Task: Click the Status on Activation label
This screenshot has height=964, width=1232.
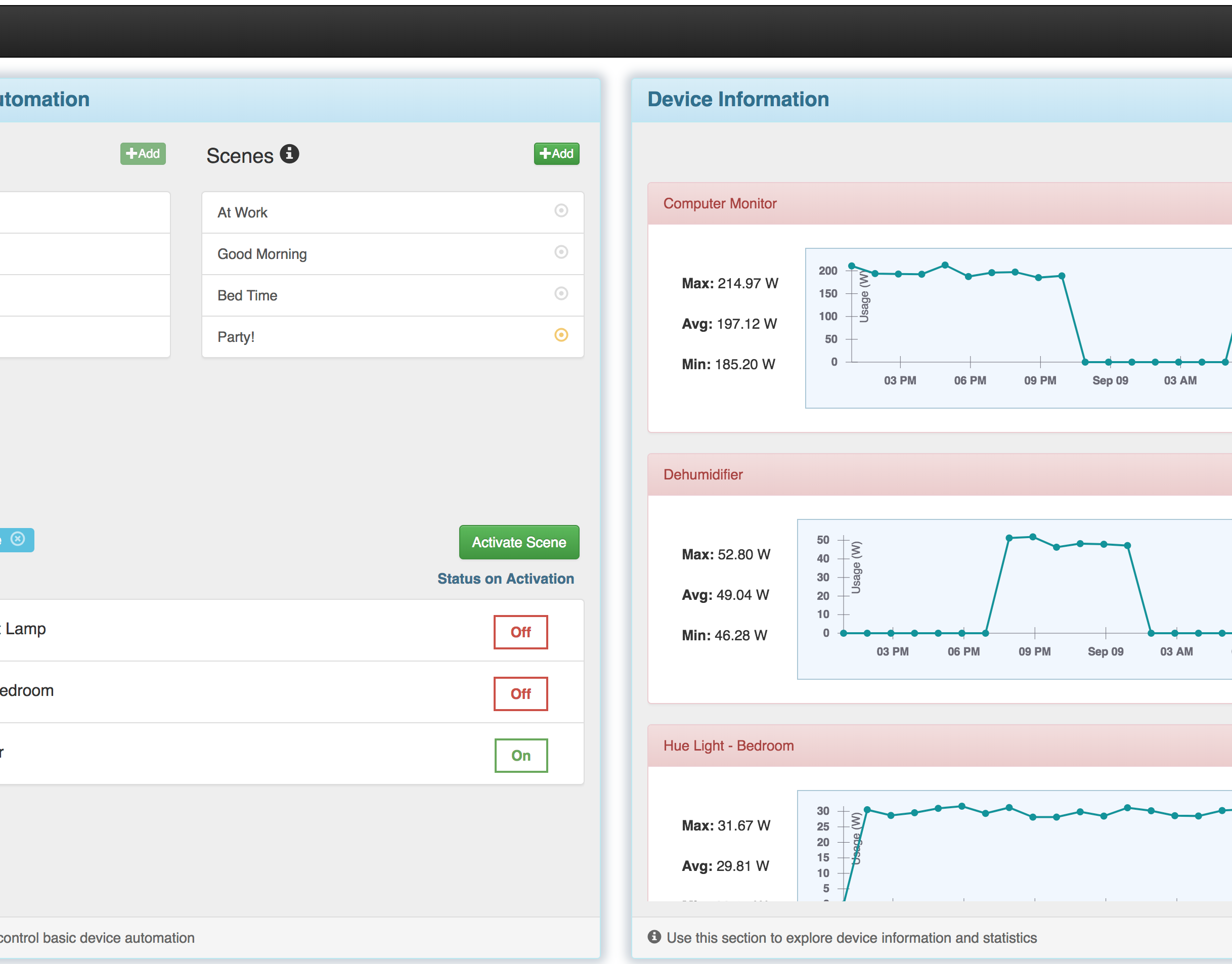Action: 505,579
